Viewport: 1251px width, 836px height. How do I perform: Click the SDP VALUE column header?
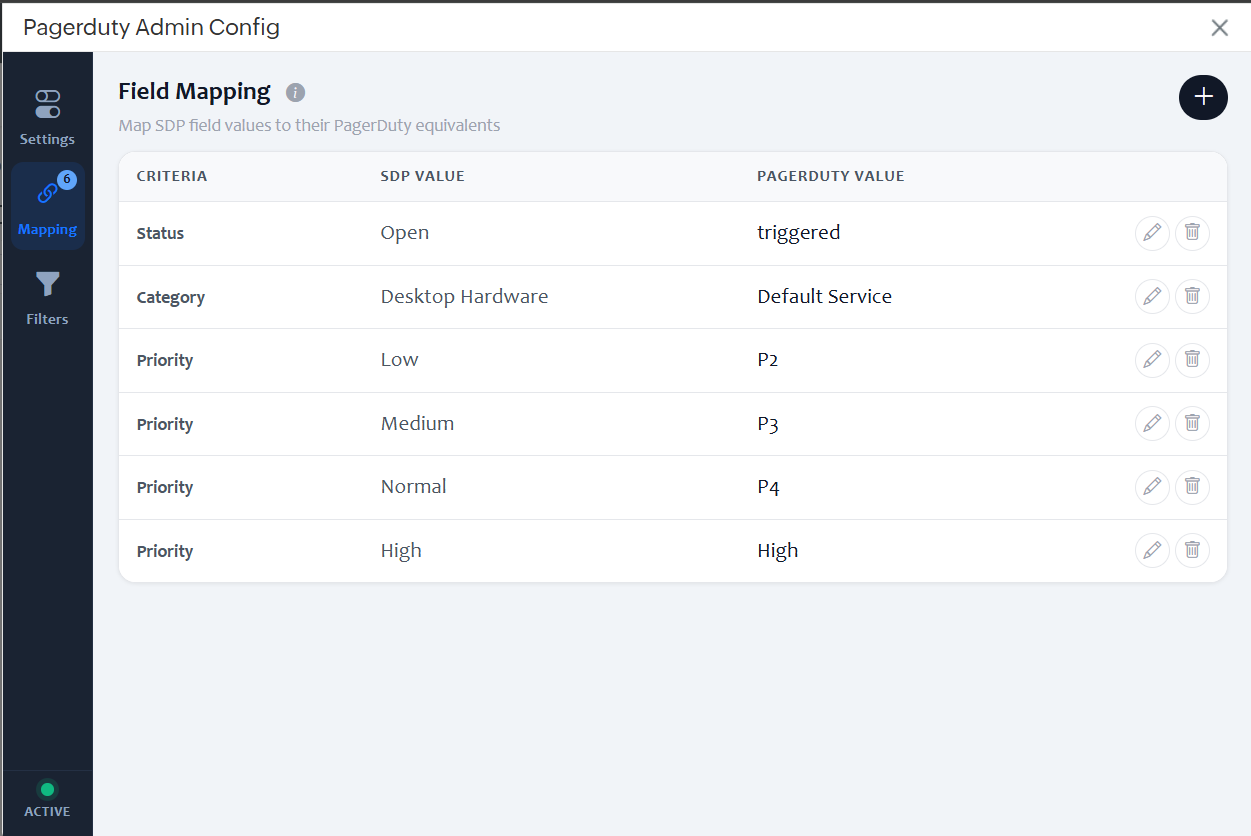[x=423, y=176]
